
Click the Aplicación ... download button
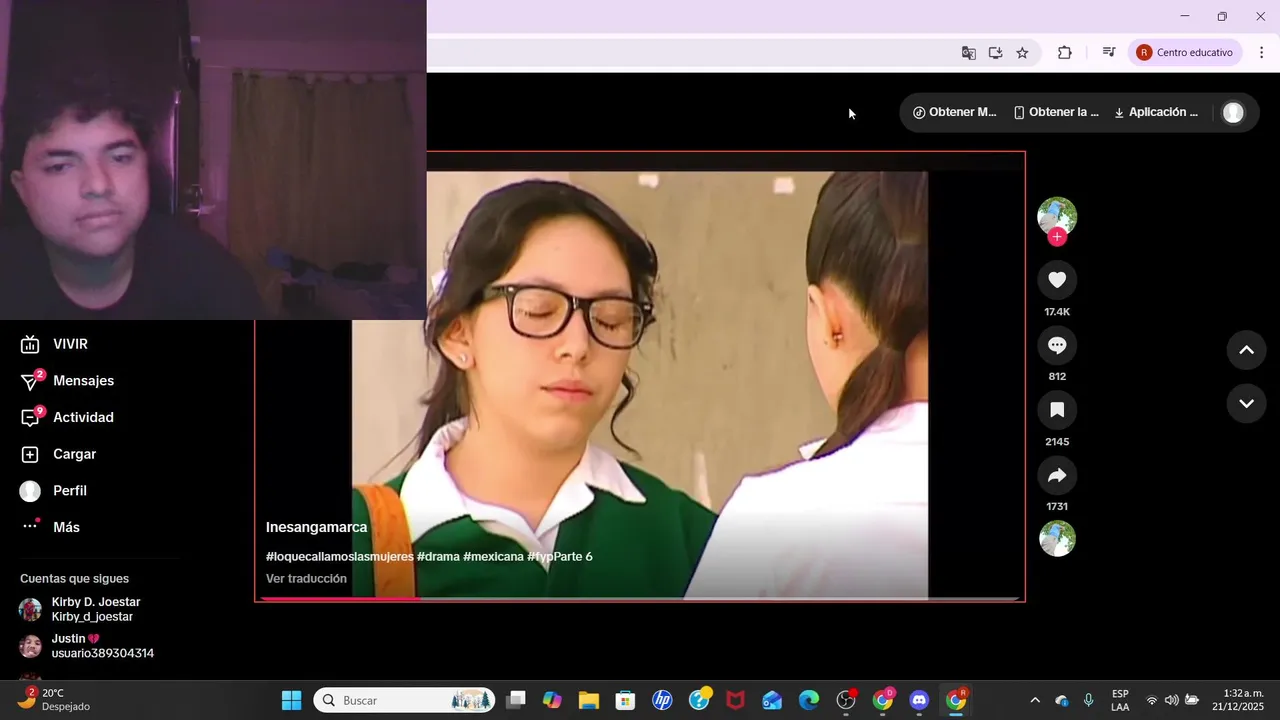tap(1156, 112)
